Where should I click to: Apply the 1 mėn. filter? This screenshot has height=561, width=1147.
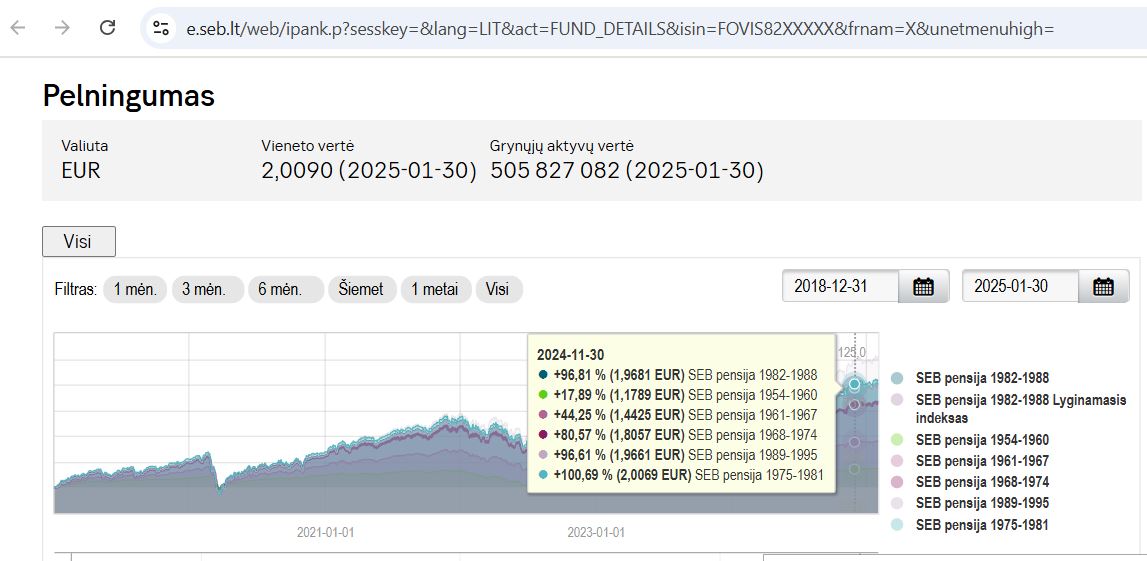point(135,289)
